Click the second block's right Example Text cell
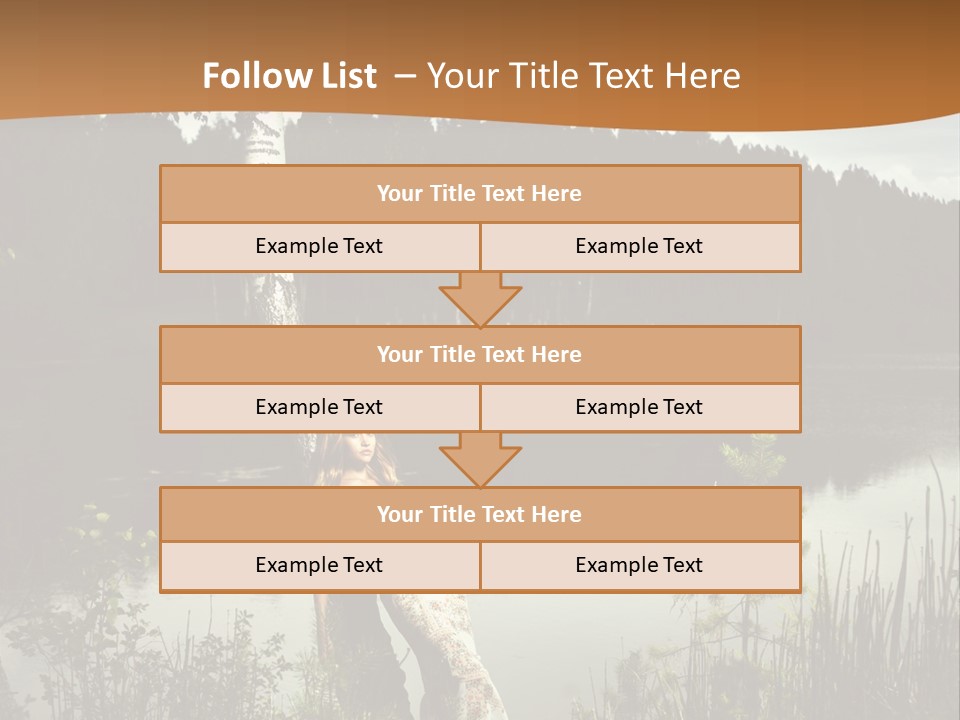Image resolution: width=960 pixels, height=720 pixels. (641, 408)
